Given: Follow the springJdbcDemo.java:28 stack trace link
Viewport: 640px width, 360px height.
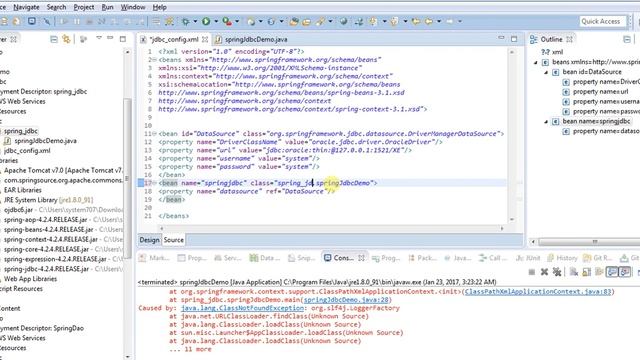Looking at the screenshot, I should (345, 300).
